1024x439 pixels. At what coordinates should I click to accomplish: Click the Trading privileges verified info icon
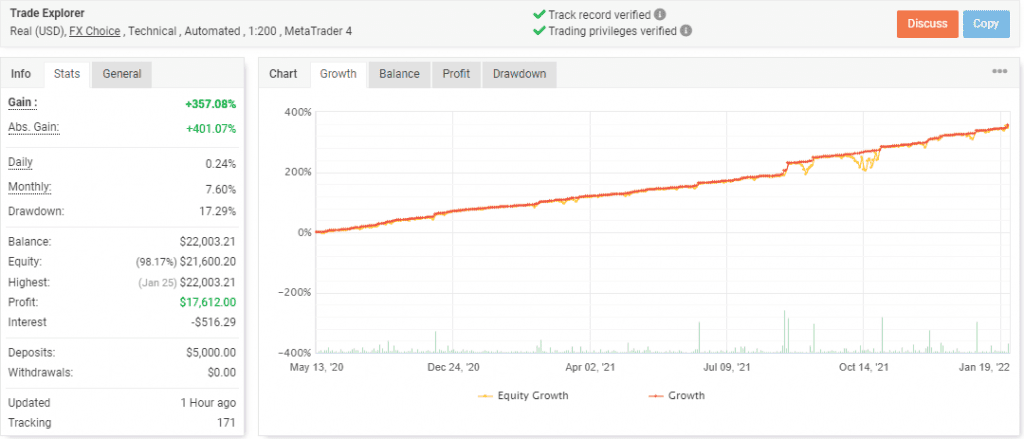coord(686,30)
